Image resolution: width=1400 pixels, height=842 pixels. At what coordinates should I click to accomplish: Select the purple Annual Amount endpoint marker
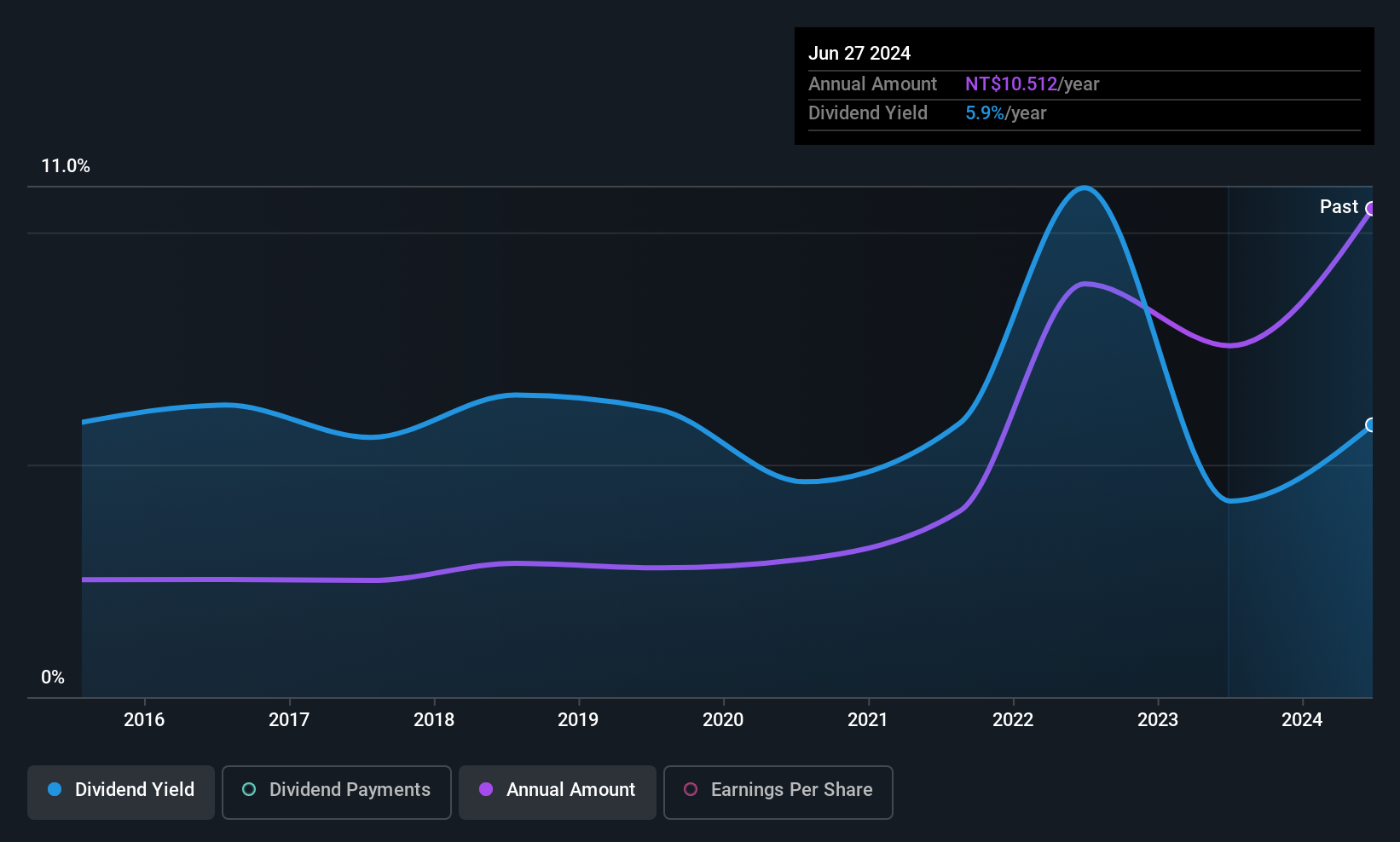1371,209
